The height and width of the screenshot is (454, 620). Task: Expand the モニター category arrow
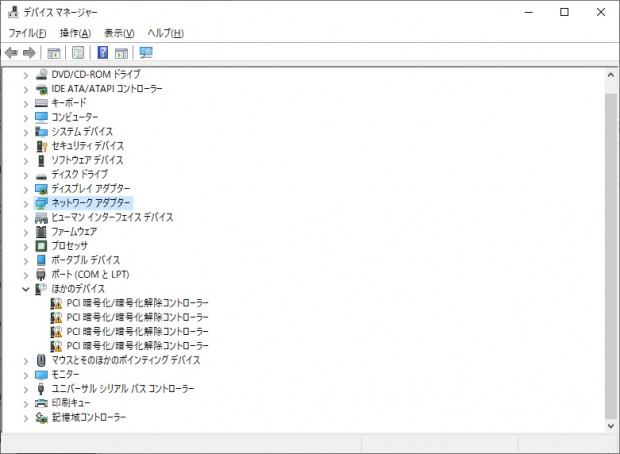click(26, 375)
